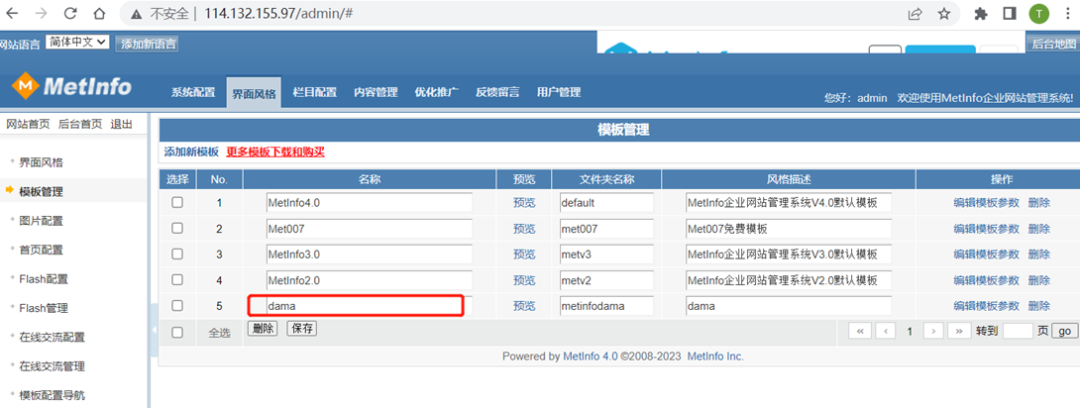Toggle the browser side panel icon
This screenshot has height=408, width=1080.
tap(1010, 13)
